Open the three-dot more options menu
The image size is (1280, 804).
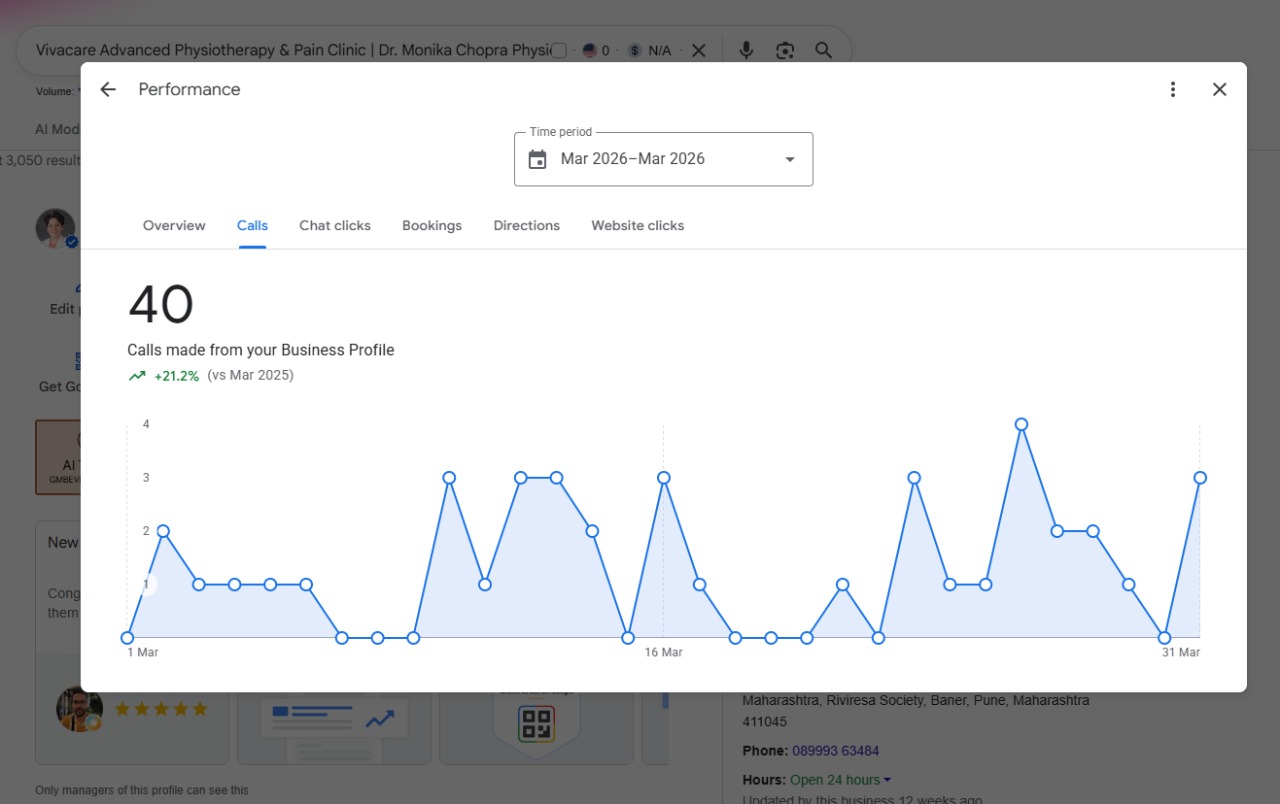1173,89
